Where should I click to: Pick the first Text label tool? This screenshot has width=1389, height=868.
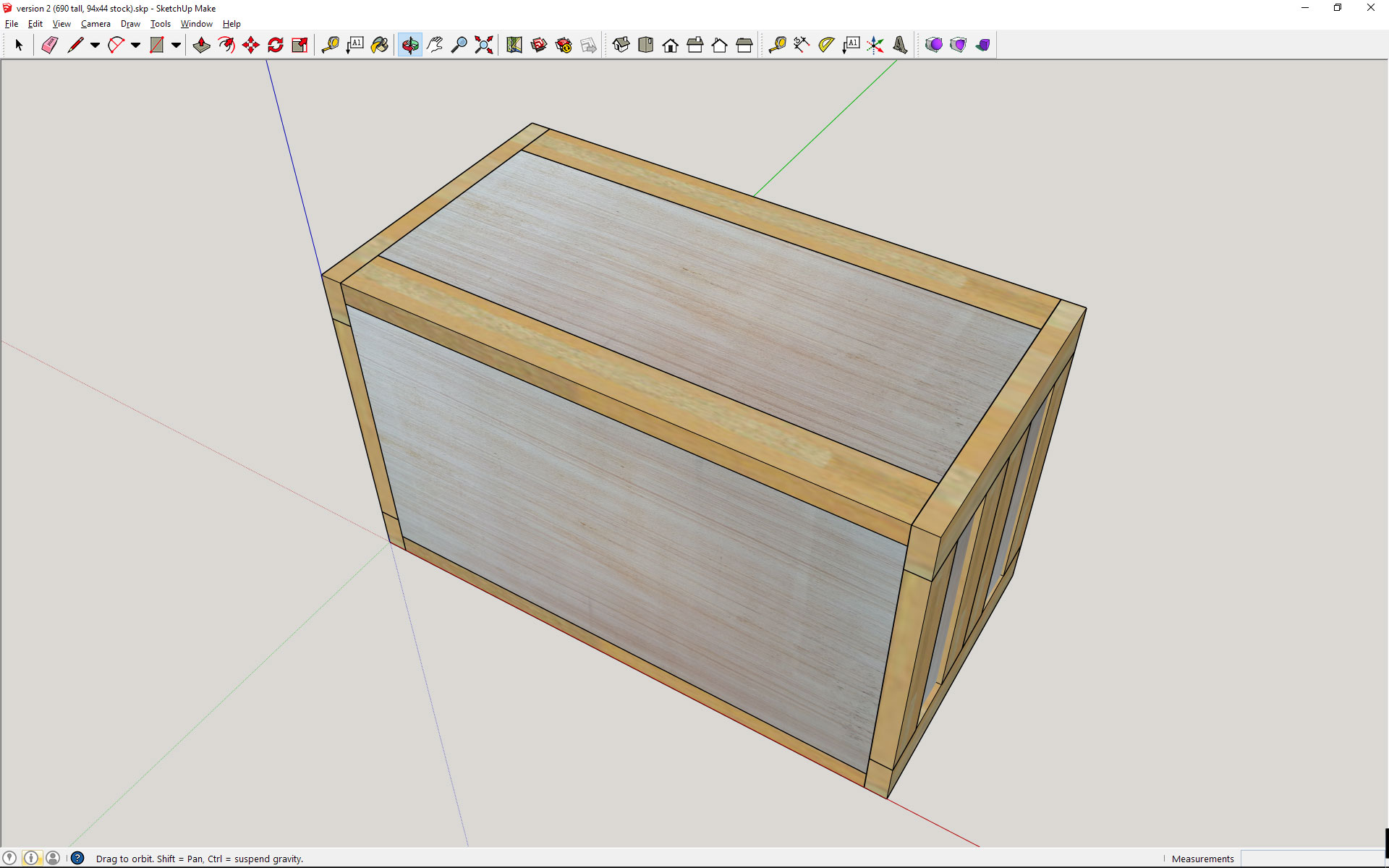point(355,45)
